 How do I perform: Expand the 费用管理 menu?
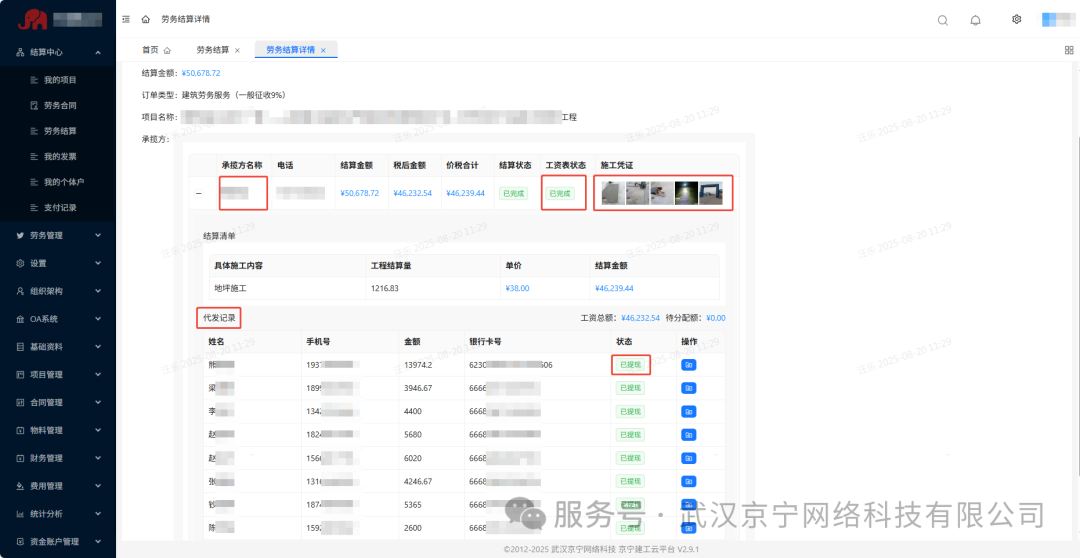click(x=58, y=486)
